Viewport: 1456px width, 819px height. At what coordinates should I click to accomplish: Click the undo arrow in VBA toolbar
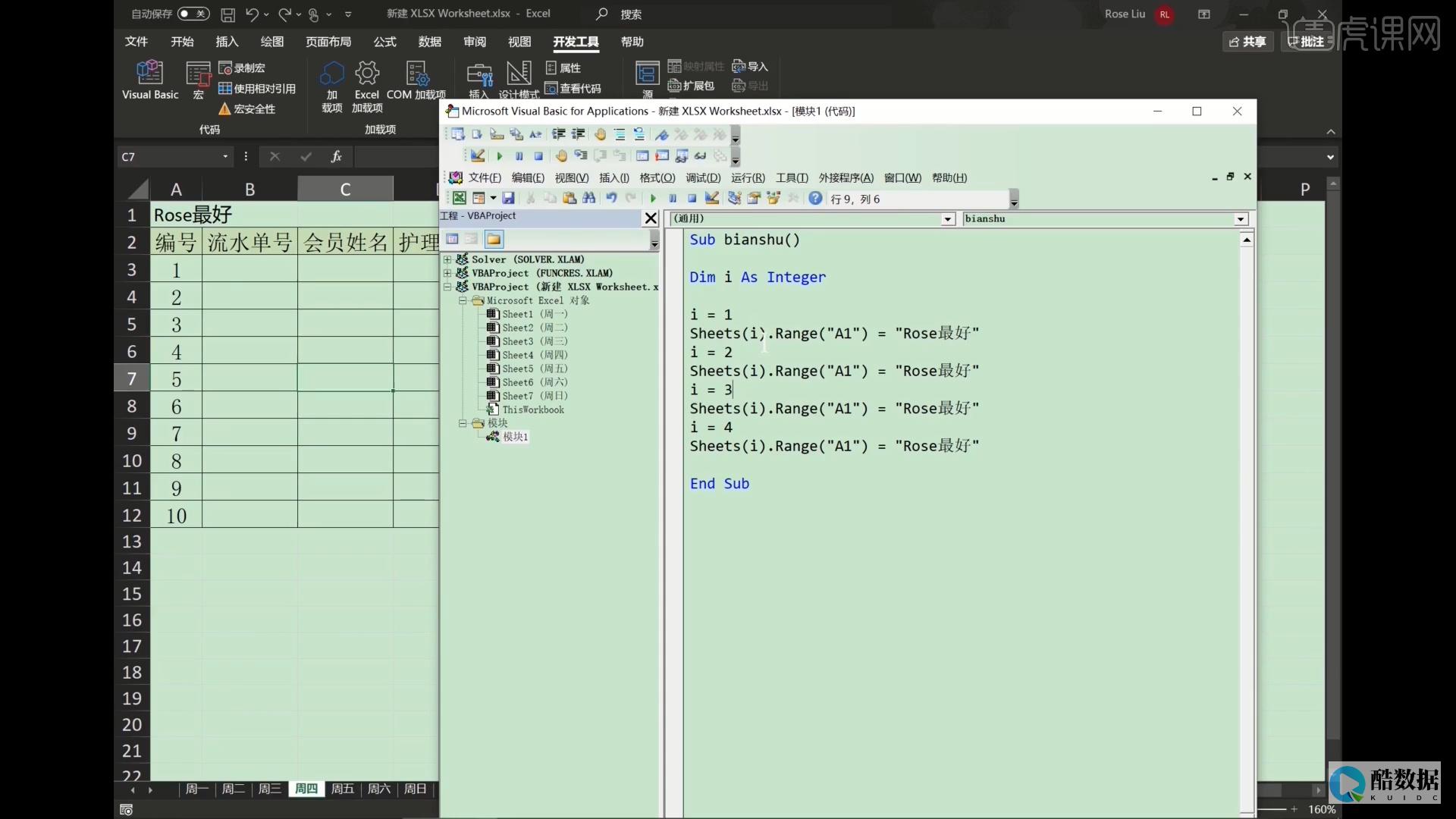611,199
